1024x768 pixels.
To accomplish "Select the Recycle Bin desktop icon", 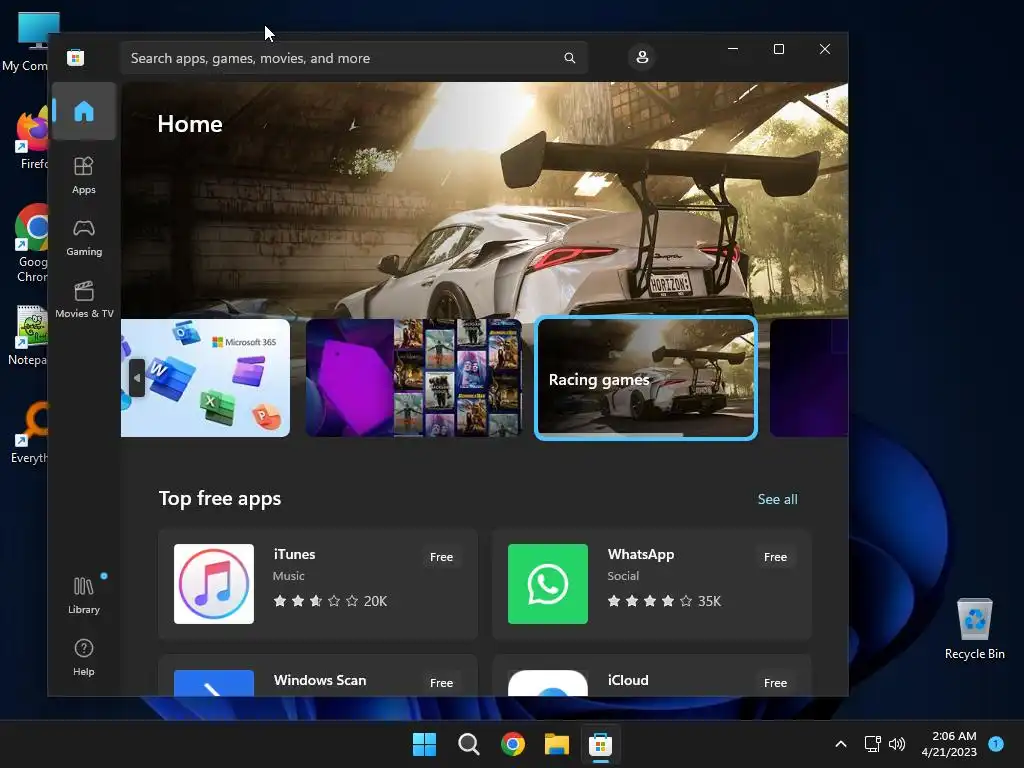I will pyautogui.click(x=974, y=630).
